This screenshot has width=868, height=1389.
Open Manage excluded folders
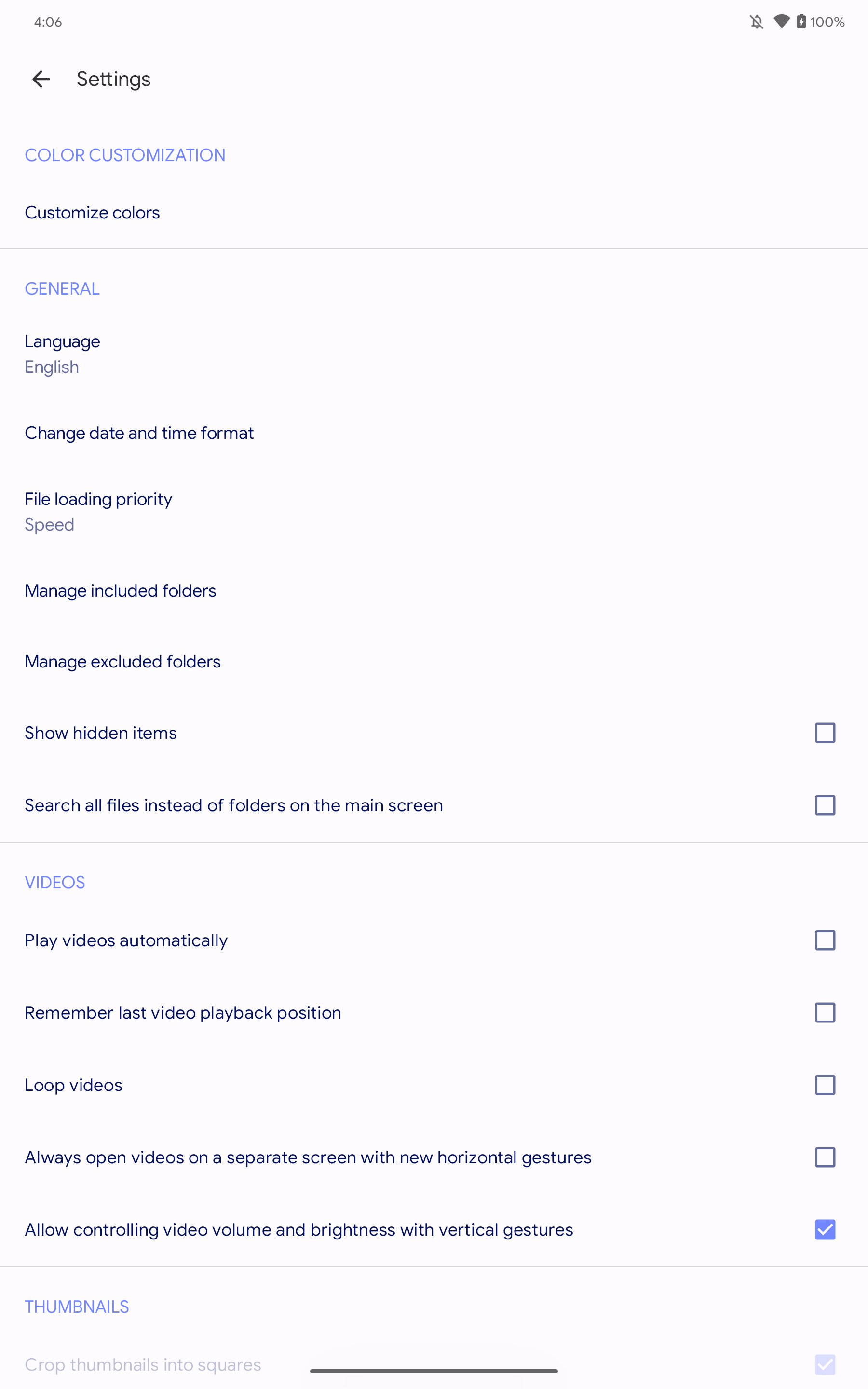pos(122,662)
